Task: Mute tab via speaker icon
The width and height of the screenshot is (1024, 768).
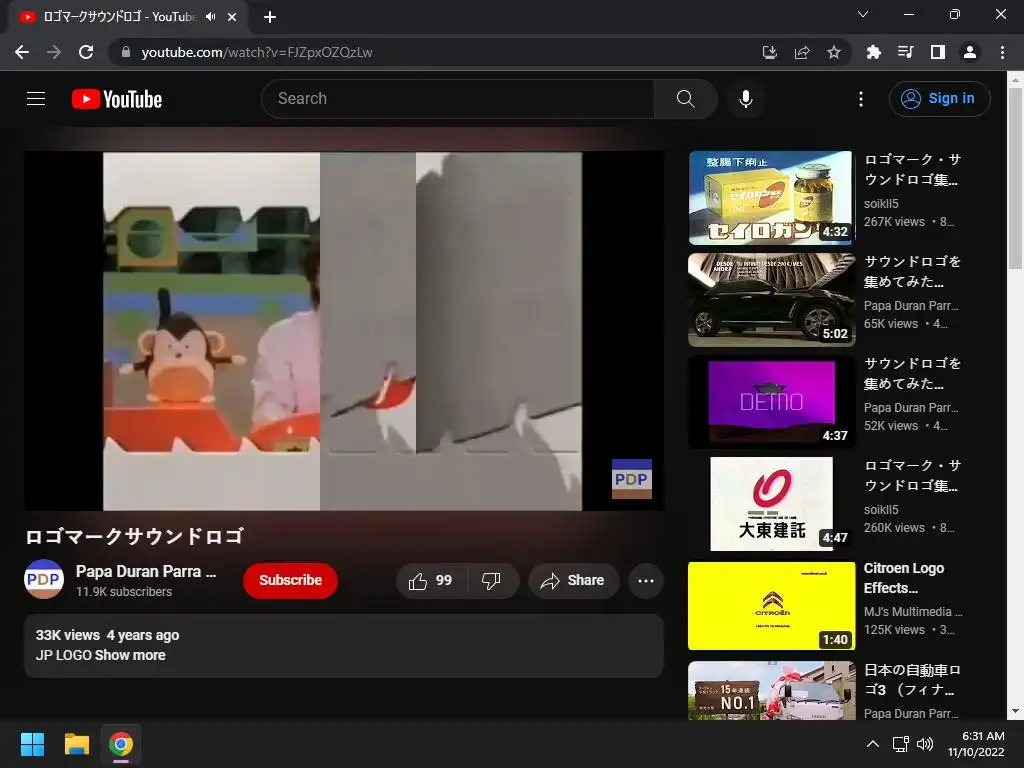Action: 210,17
